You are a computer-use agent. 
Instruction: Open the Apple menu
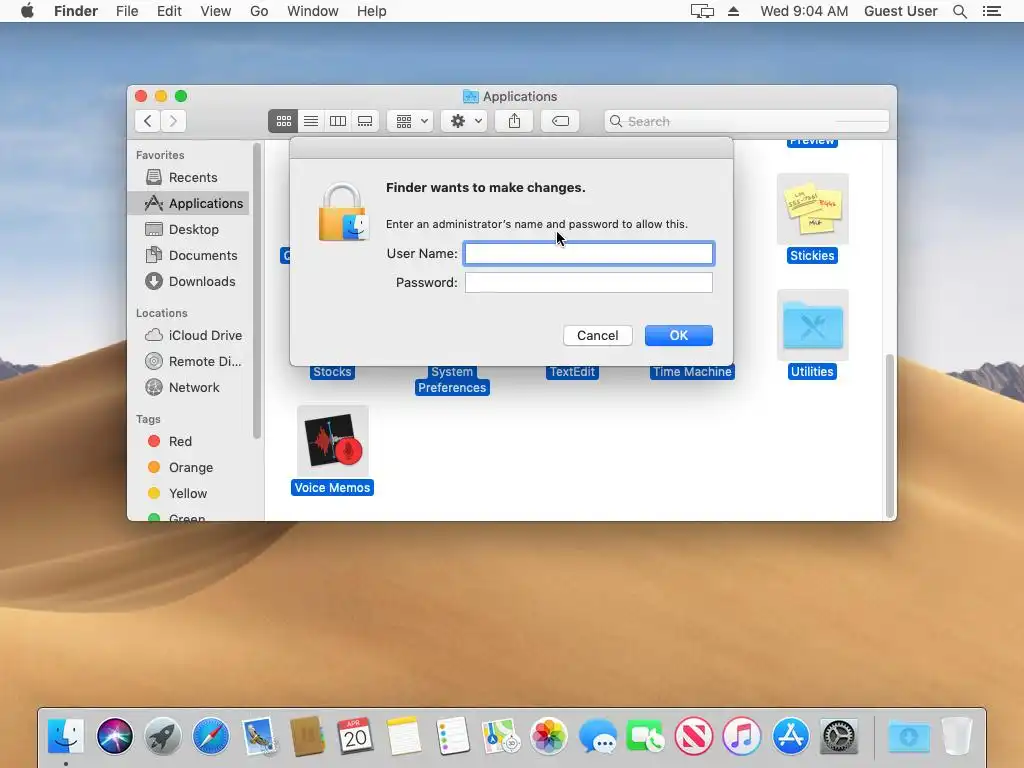coord(27,11)
